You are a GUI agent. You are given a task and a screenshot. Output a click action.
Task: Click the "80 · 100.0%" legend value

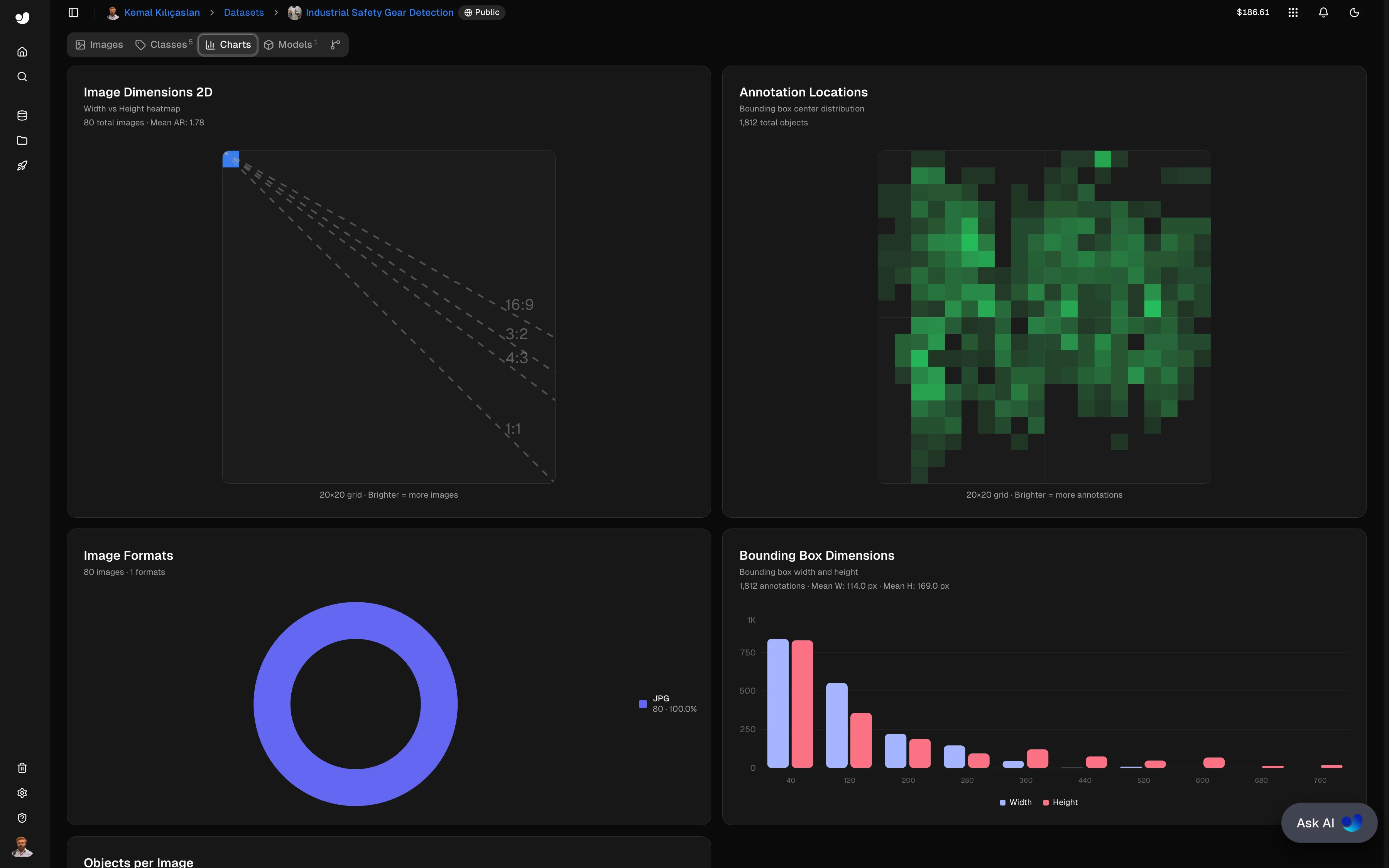[x=675, y=709]
